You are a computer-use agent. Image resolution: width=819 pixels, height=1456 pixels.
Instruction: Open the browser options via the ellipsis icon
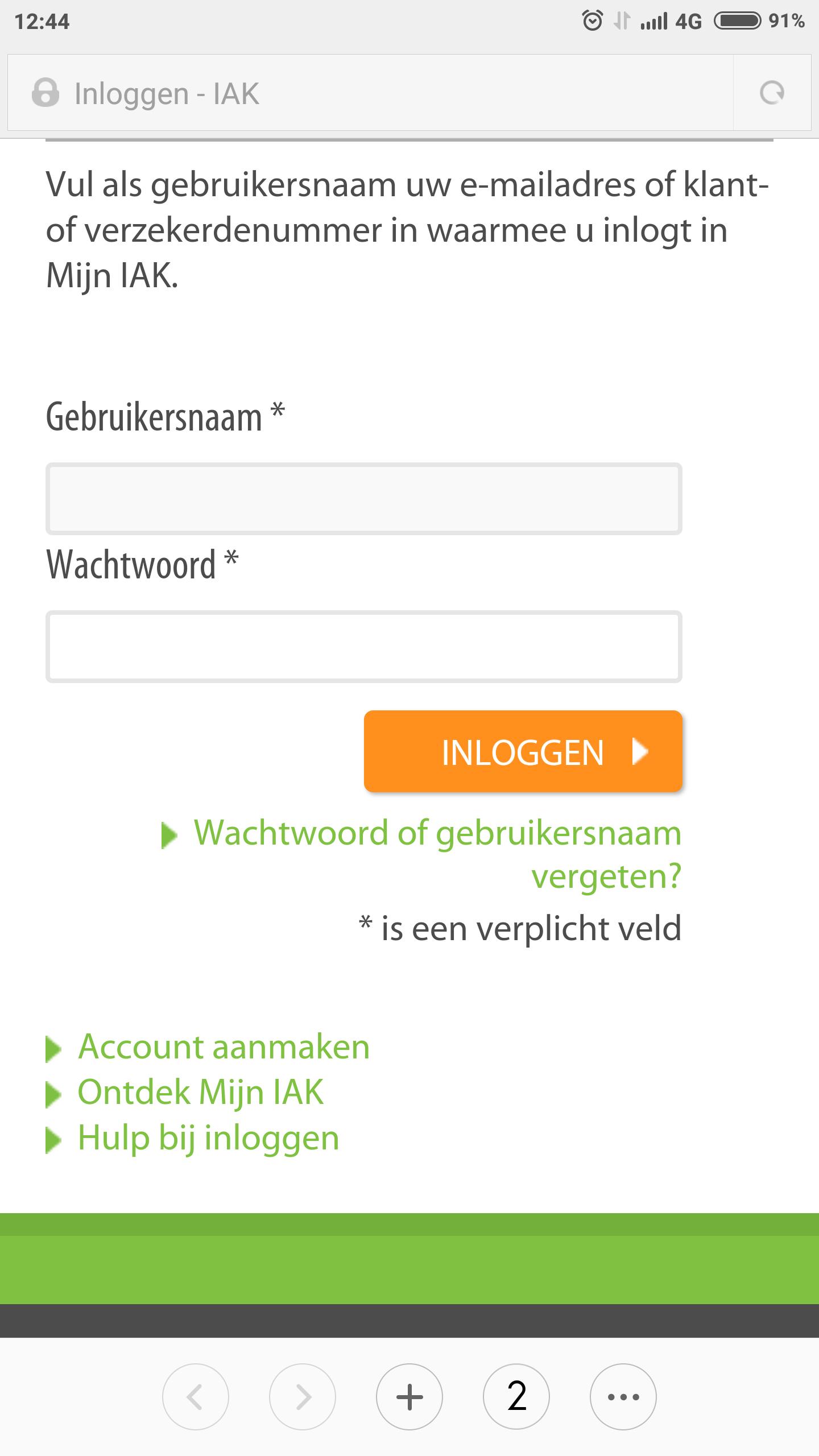coord(621,1397)
